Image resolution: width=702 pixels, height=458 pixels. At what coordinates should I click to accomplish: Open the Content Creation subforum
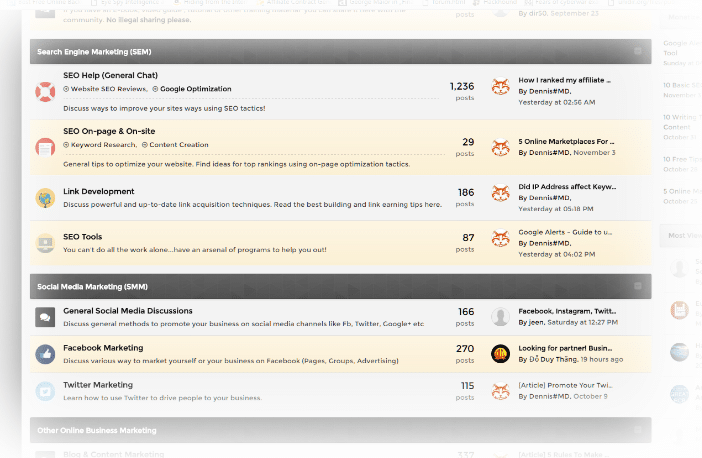coord(179,145)
